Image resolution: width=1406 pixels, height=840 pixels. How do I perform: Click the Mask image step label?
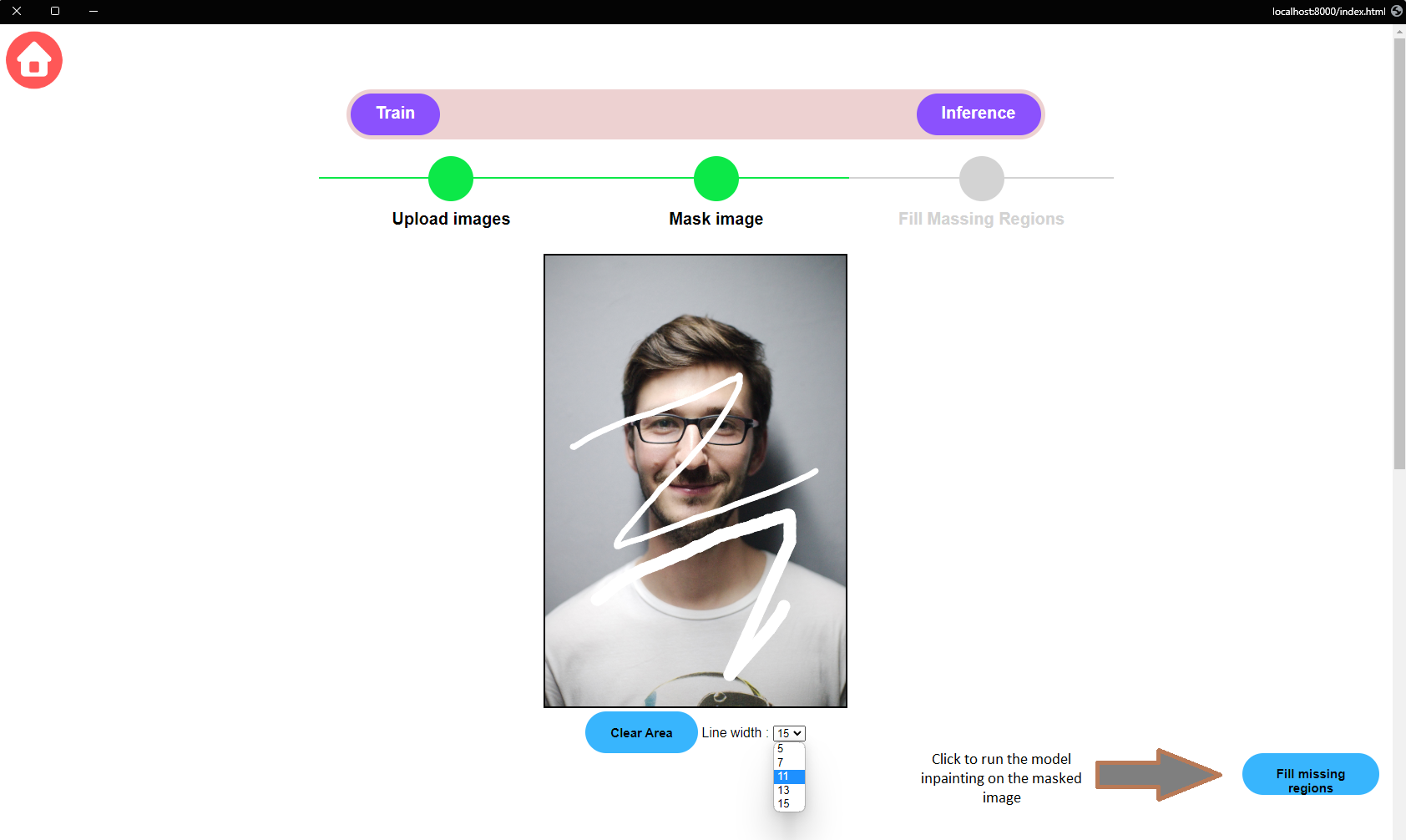715,218
